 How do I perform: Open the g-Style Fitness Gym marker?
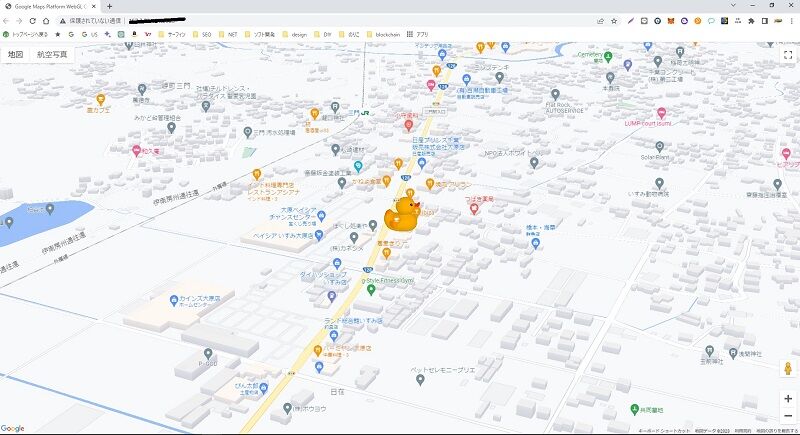(371, 290)
